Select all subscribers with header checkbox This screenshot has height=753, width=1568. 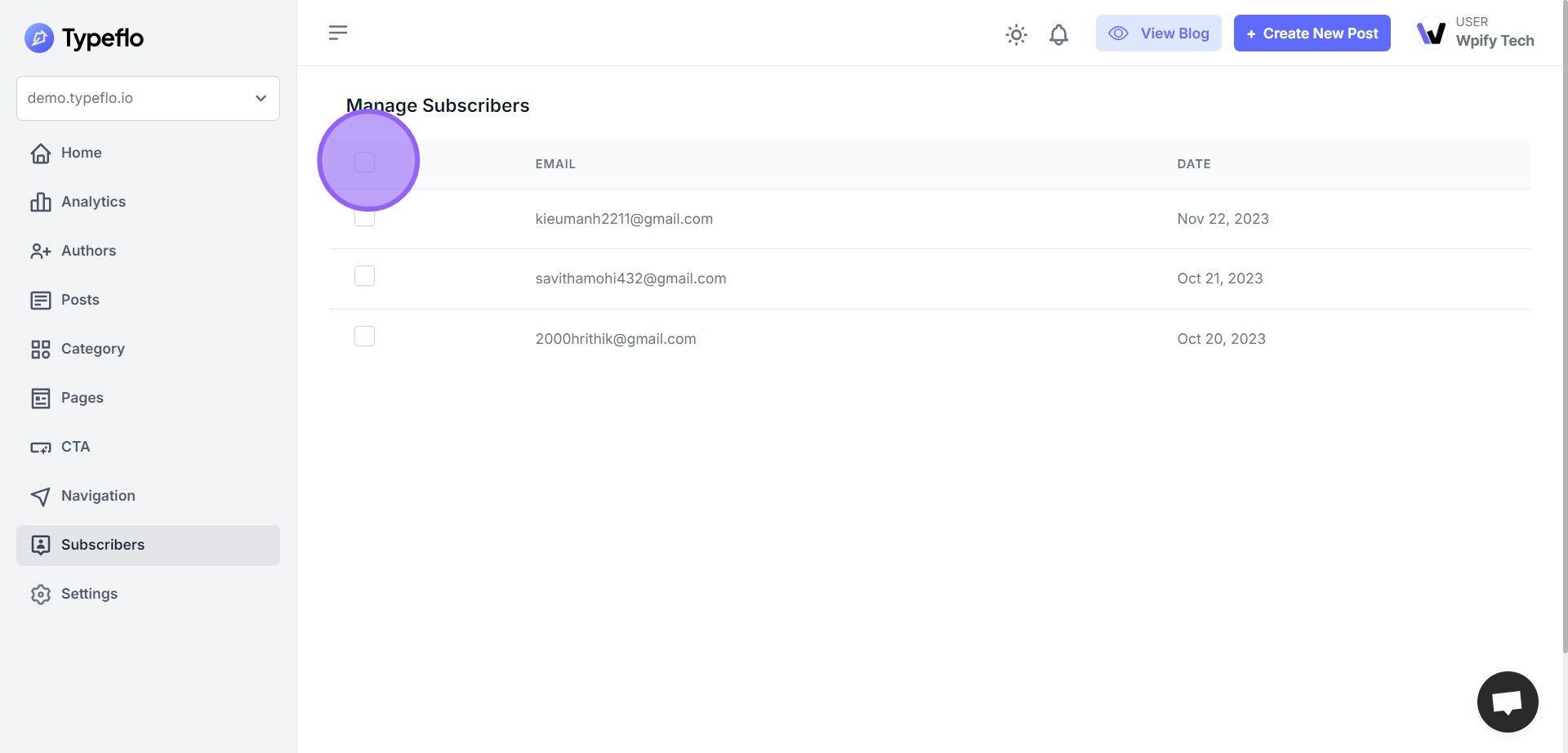[x=364, y=163]
